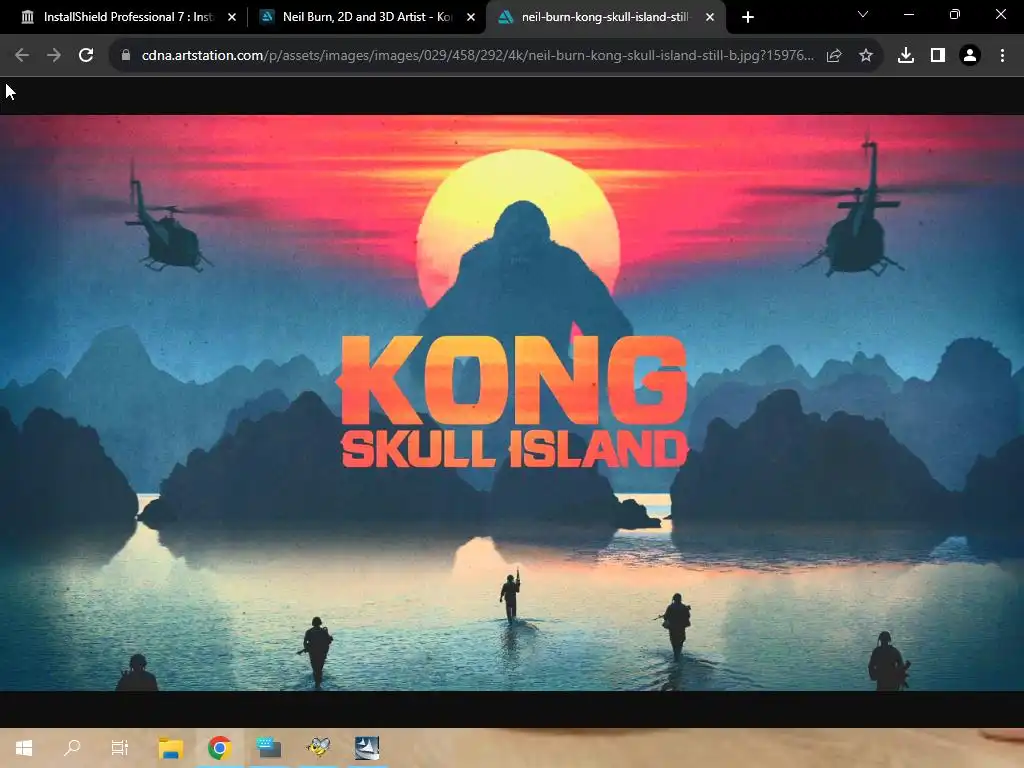The width and height of the screenshot is (1024, 768).
Task: Open the tab search dropdown chevron
Action: click(863, 14)
